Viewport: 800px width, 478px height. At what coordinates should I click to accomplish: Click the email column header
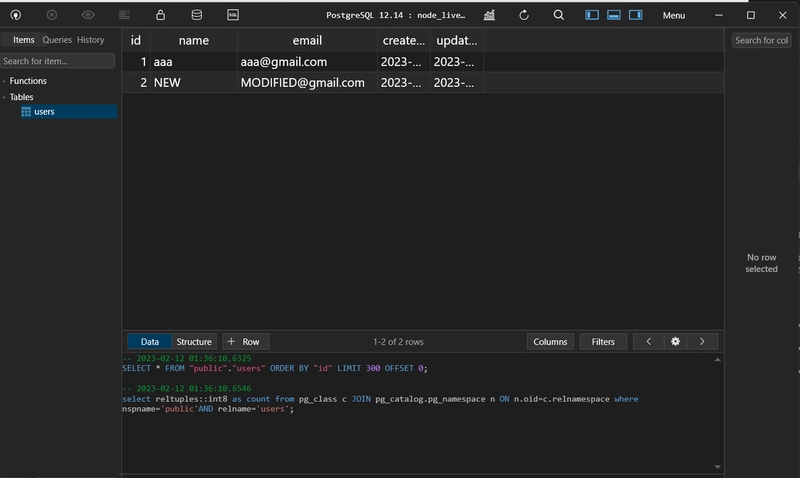pyautogui.click(x=307, y=40)
